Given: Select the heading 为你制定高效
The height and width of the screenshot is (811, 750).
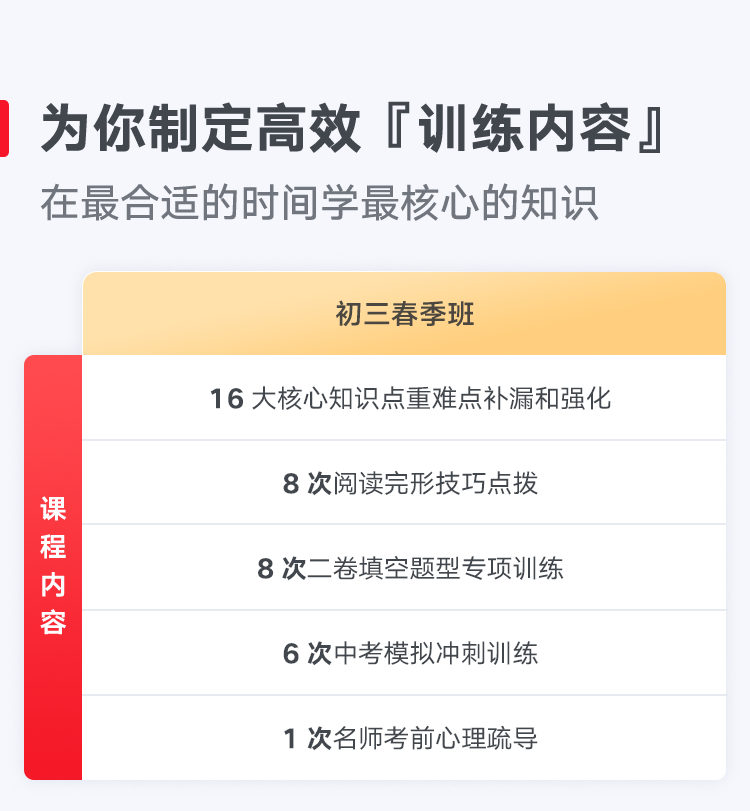Looking at the screenshot, I should tap(200, 128).
